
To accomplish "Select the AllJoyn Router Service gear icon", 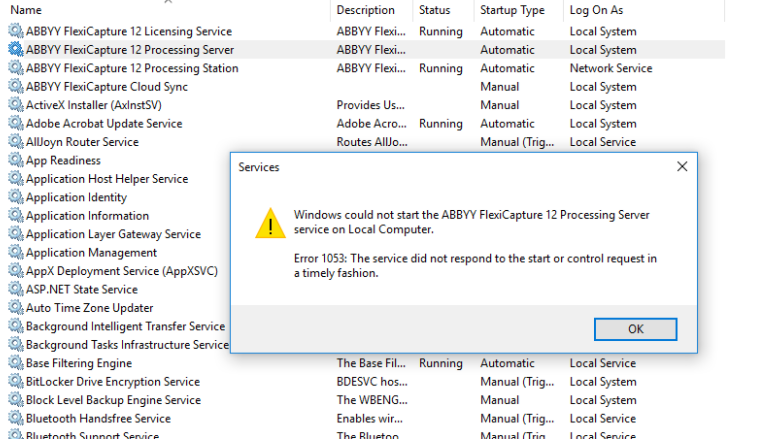I will coord(16,142).
